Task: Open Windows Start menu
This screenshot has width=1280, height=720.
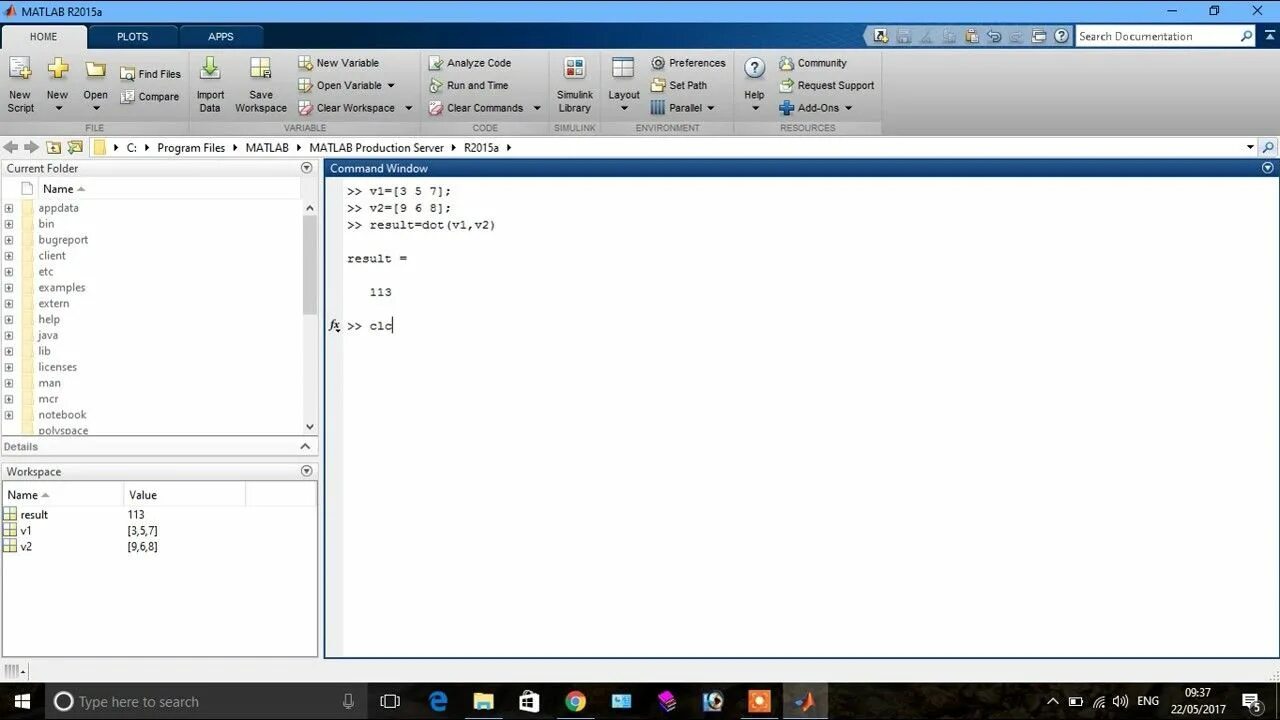Action: (22, 702)
